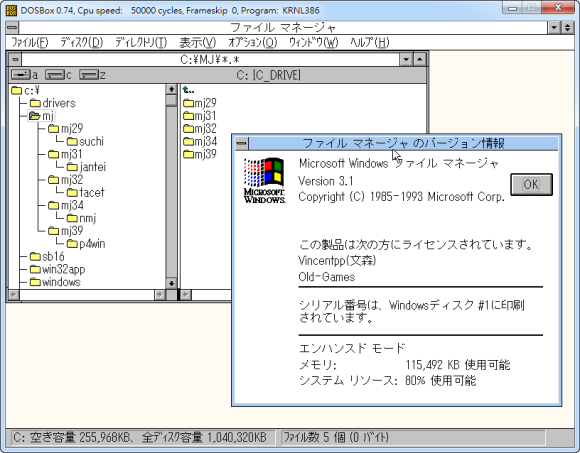Screen dimensions: 580x453
Task: Minimize the C:¥MJ¥*.* child window
Action: [x=406, y=59]
